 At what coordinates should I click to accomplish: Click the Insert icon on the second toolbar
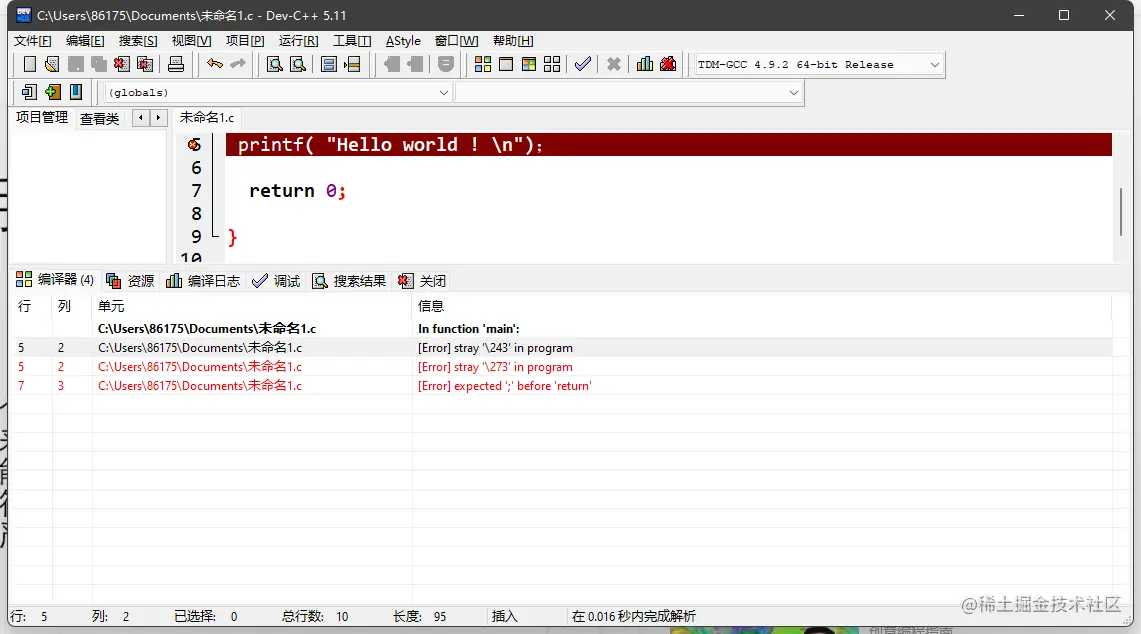click(x=29, y=92)
